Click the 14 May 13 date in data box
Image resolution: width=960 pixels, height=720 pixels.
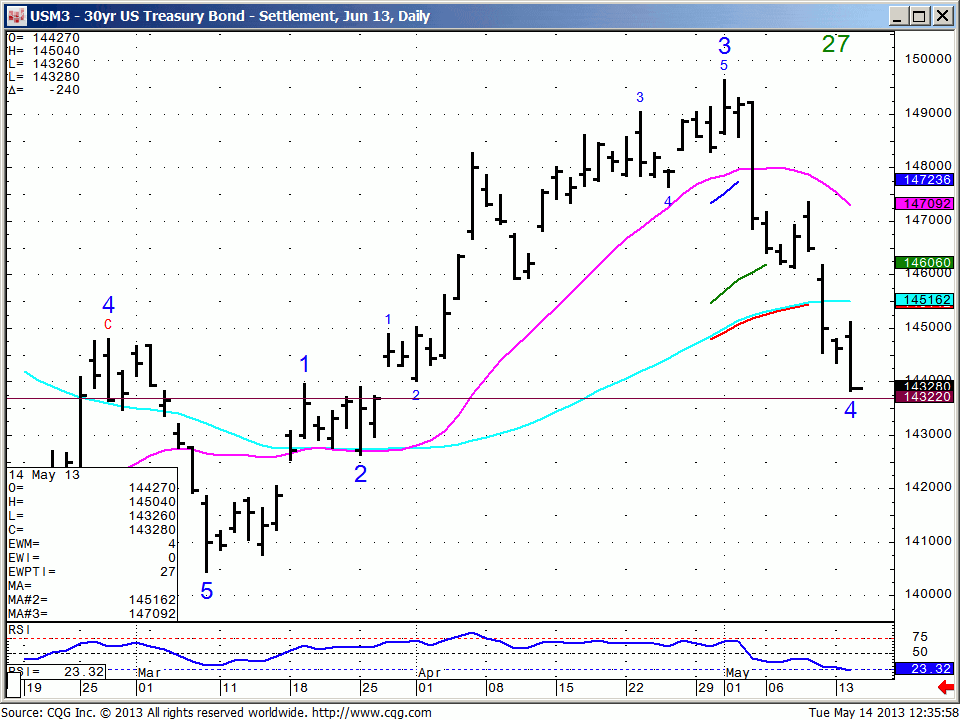tap(43, 474)
